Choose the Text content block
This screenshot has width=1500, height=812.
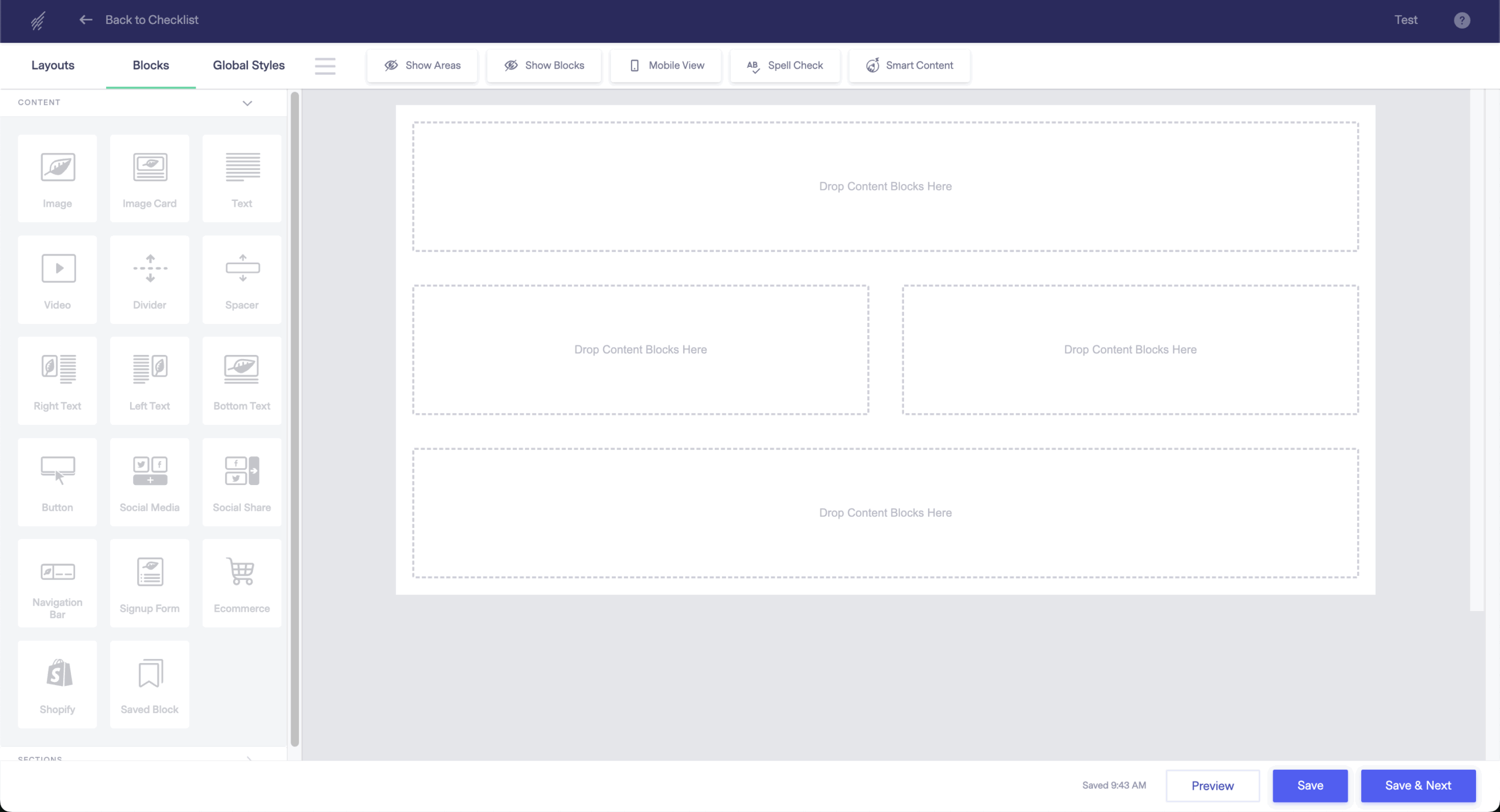click(242, 179)
